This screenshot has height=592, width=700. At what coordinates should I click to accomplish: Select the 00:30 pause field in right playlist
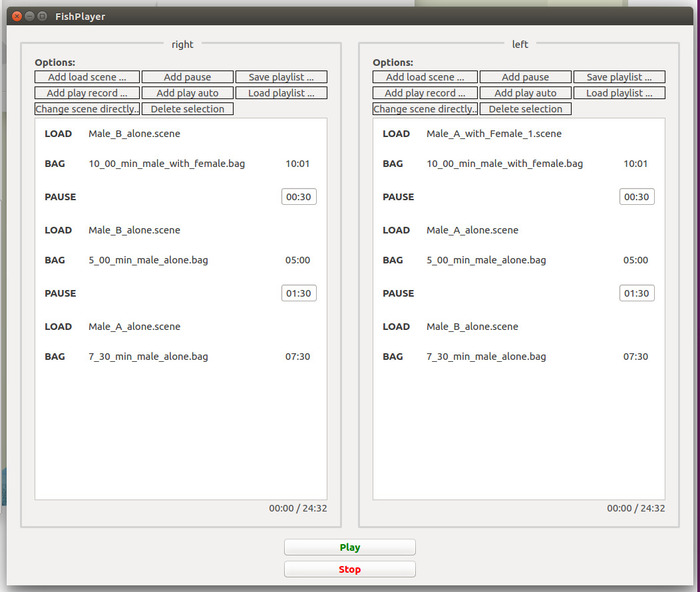click(299, 197)
